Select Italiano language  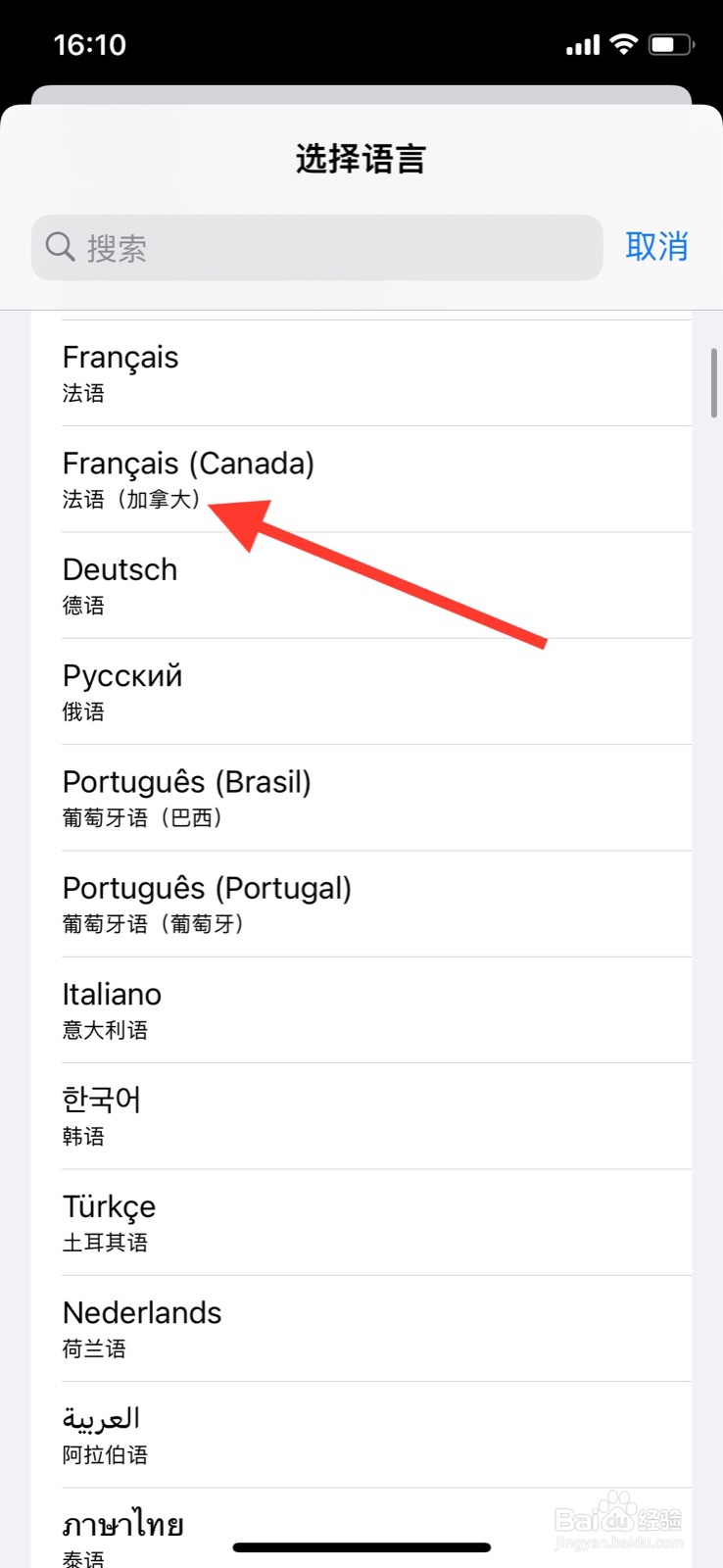pyautogui.click(x=361, y=1009)
